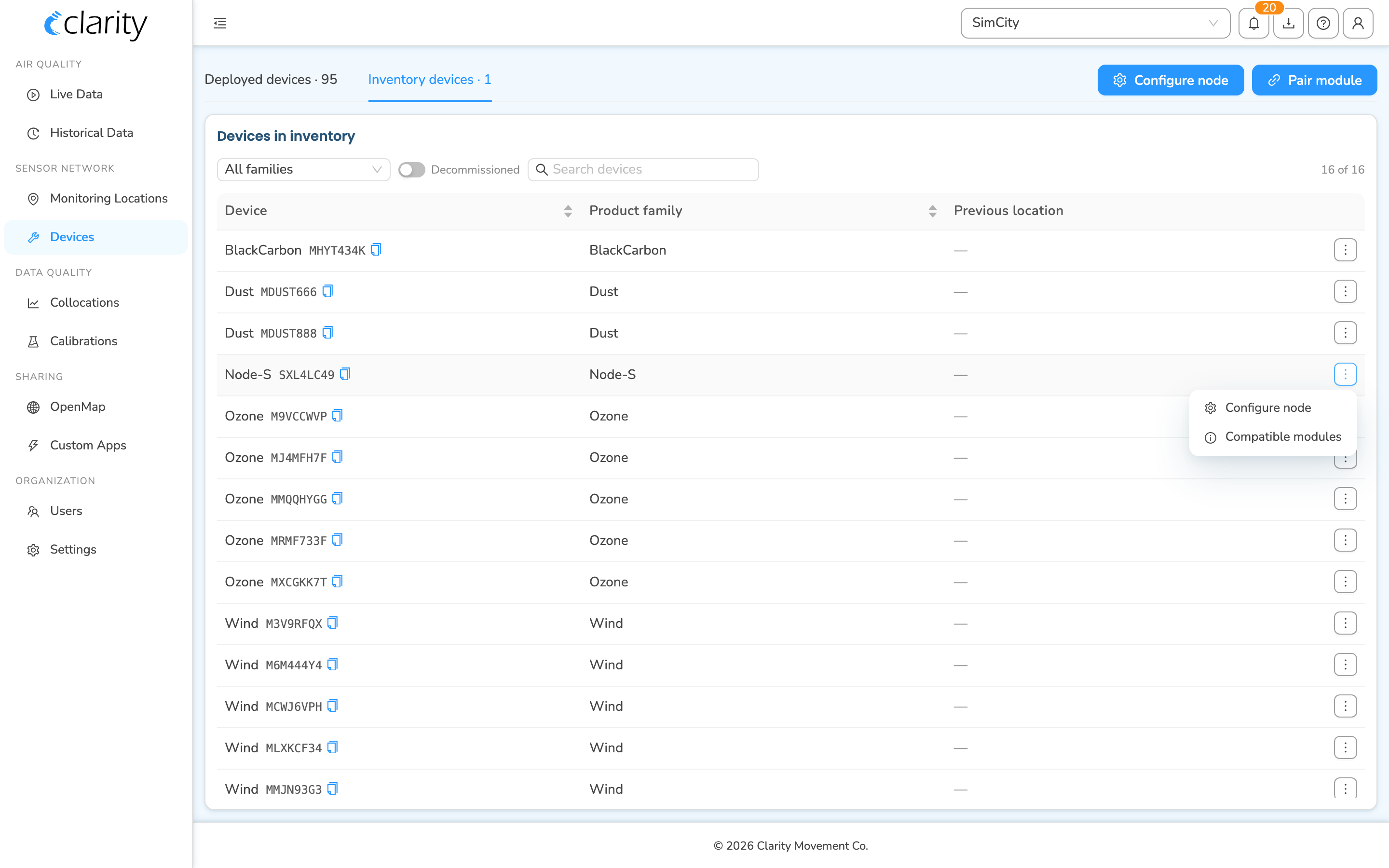Screen dimensions: 1389x868
Task: Go to Live Data in sidebar
Action: 96,94
